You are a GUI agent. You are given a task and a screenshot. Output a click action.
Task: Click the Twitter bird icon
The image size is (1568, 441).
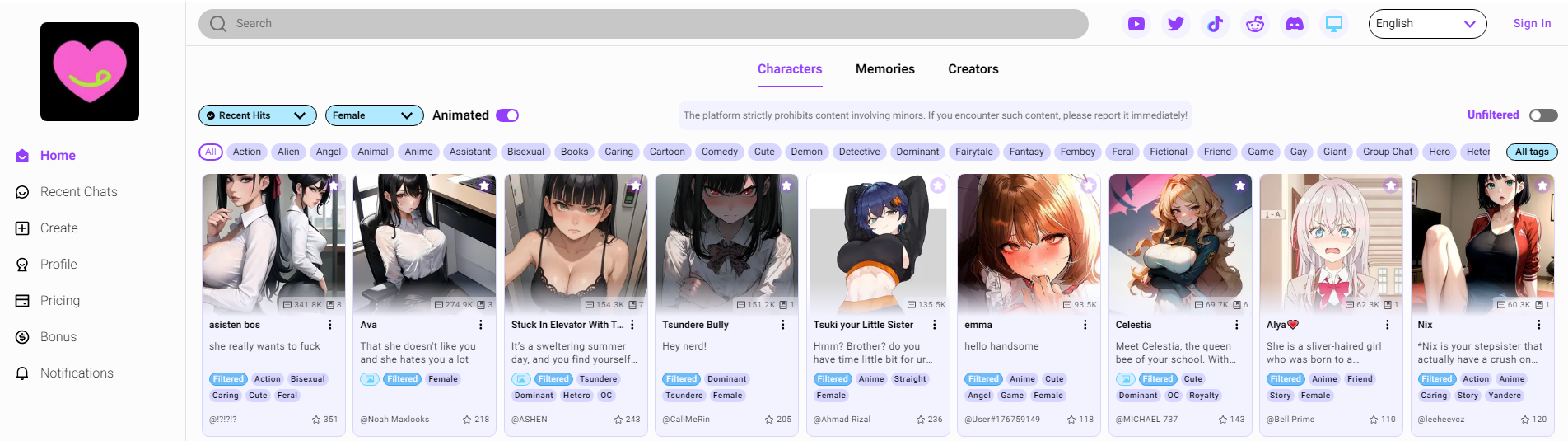click(1175, 24)
